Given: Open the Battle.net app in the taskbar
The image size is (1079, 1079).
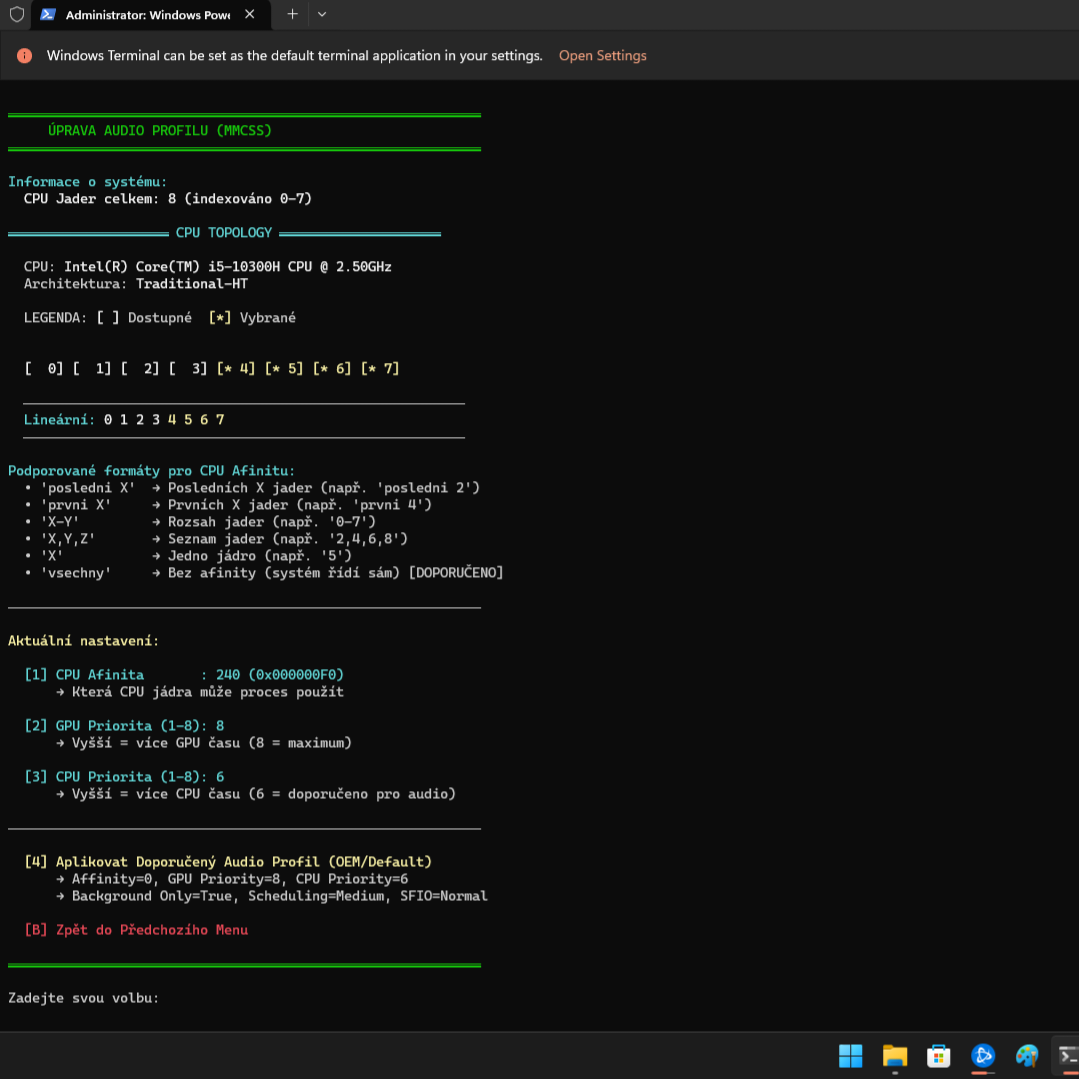Looking at the screenshot, I should (x=983, y=1055).
